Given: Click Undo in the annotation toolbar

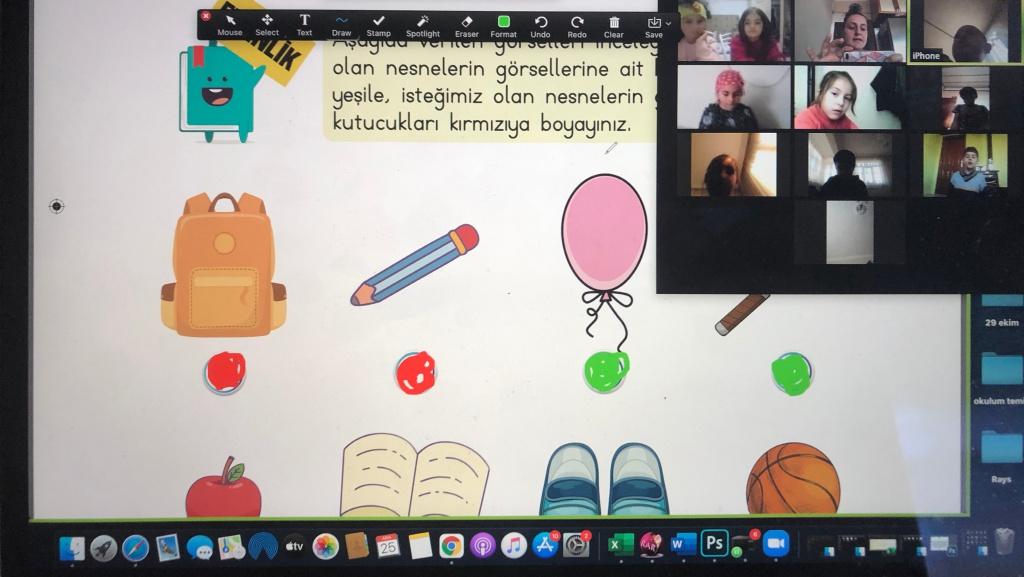Looking at the screenshot, I should click(540, 24).
